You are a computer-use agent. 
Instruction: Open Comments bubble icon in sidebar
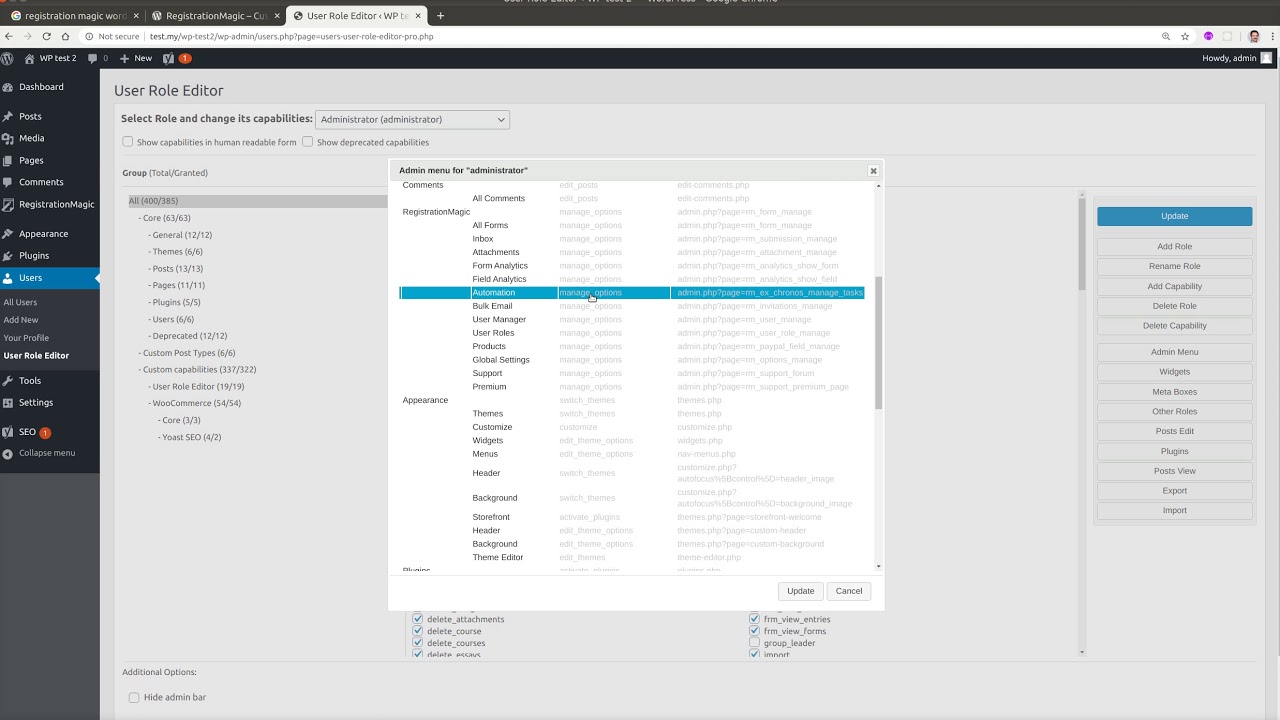[x=8, y=182]
